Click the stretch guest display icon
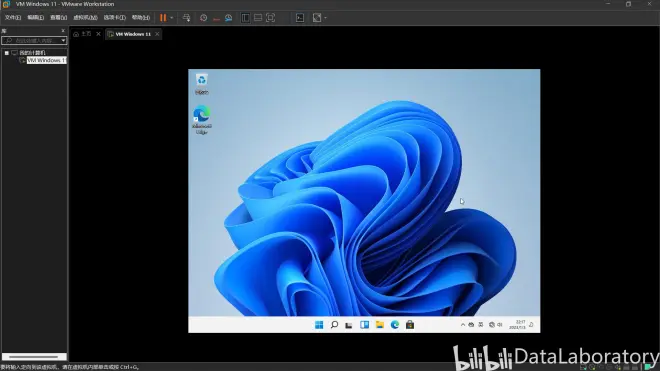This screenshot has height=371, width=660. [x=317, y=18]
